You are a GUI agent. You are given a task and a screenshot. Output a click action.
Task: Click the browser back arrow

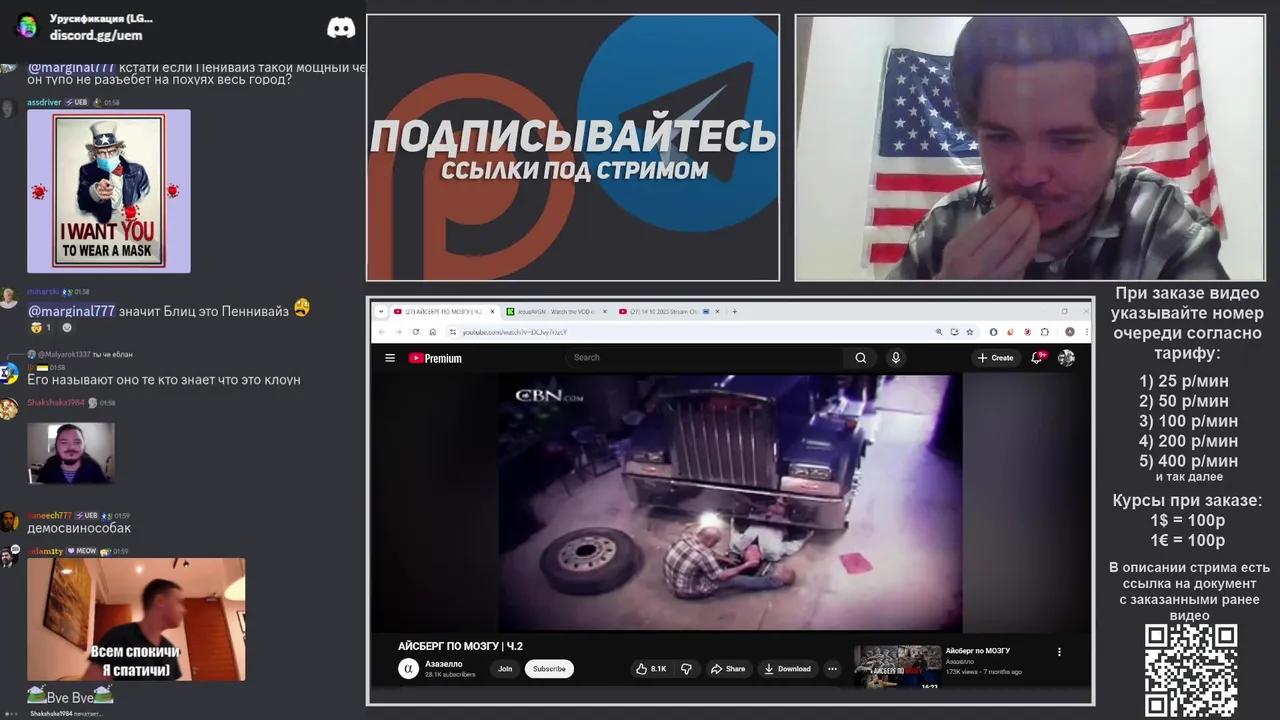[381, 332]
